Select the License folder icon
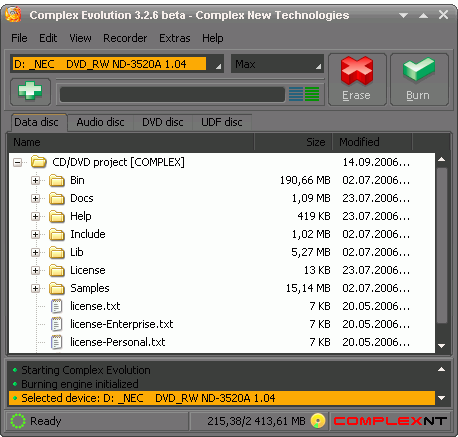Image resolution: width=458 pixels, height=437 pixels. pyautogui.click(x=57, y=270)
